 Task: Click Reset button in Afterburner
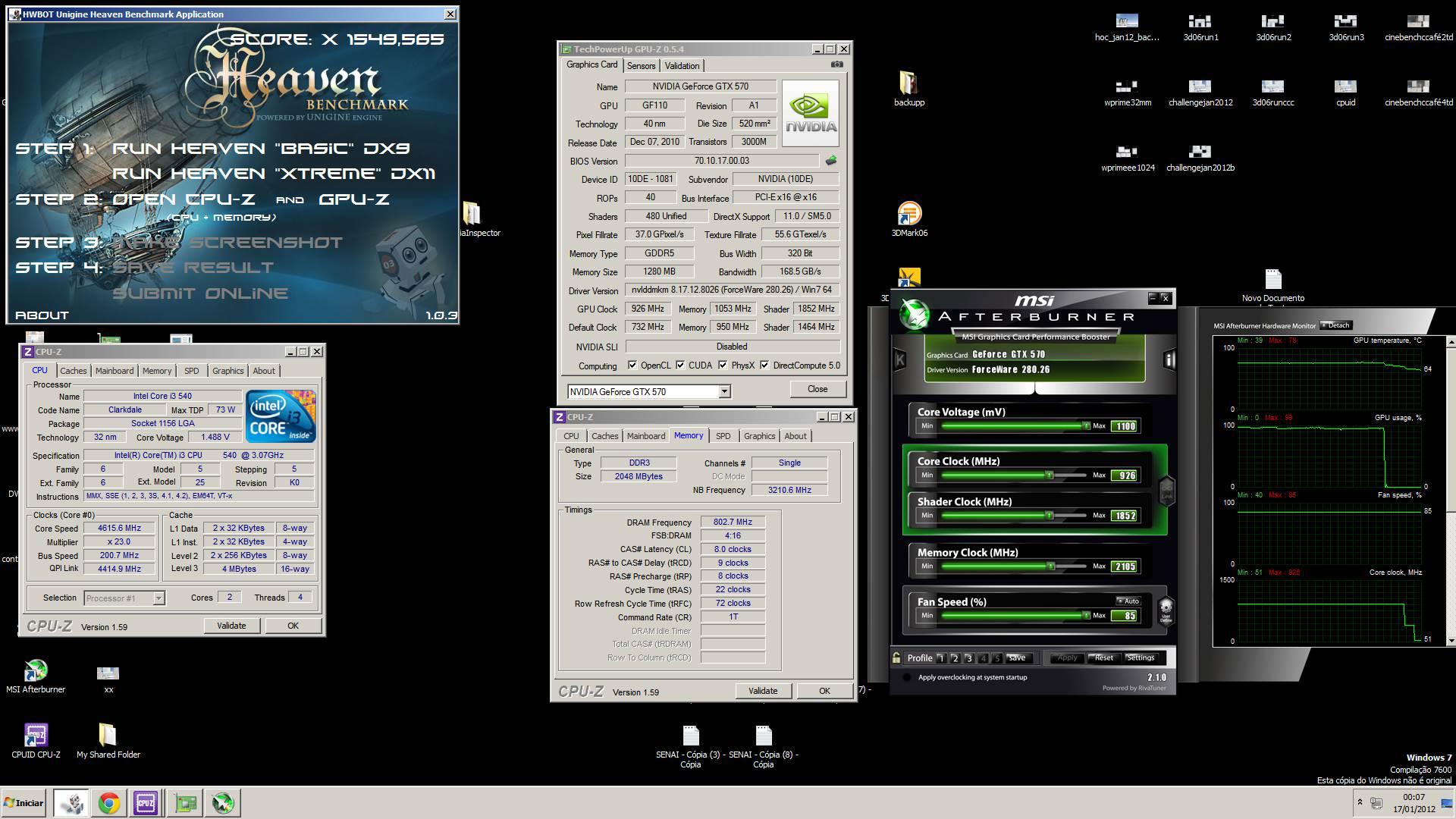1103,658
